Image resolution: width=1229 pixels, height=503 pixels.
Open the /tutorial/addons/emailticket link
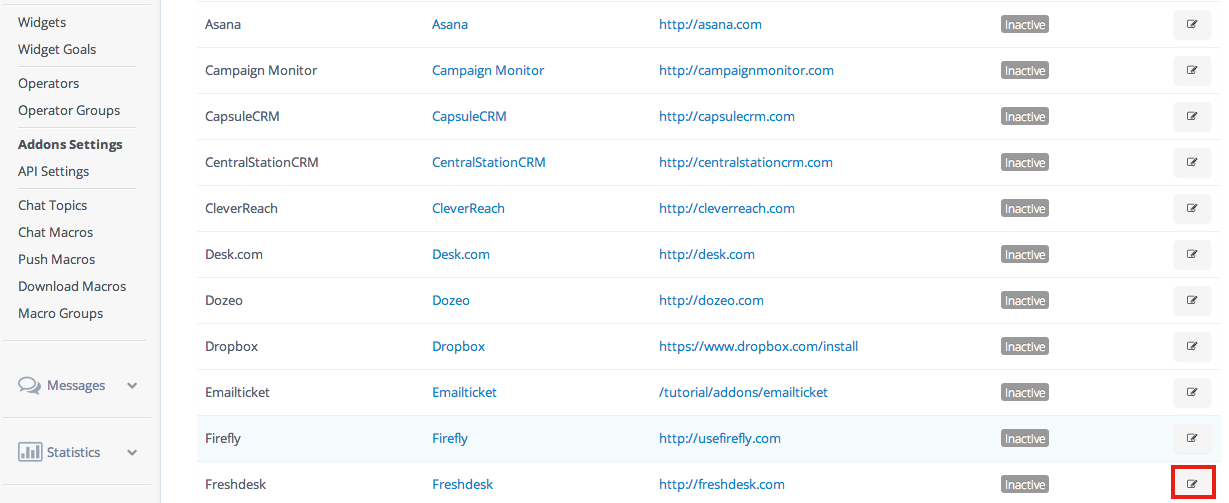pyautogui.click(x=743, y=392)
